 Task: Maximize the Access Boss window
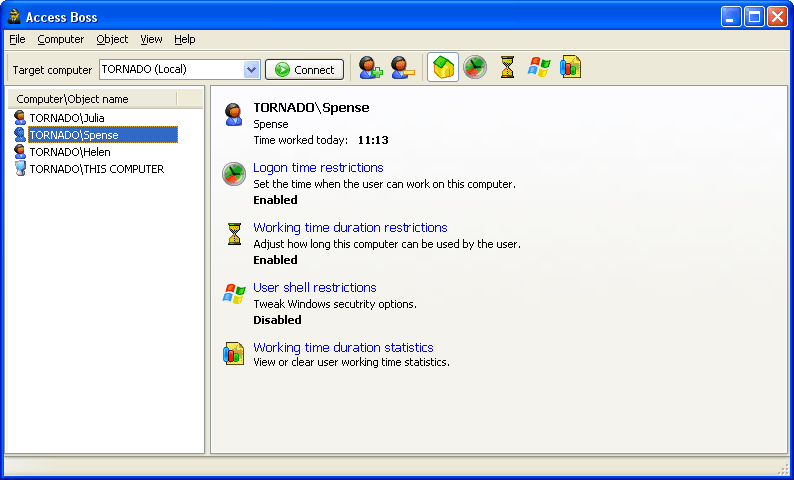(754, 17)
